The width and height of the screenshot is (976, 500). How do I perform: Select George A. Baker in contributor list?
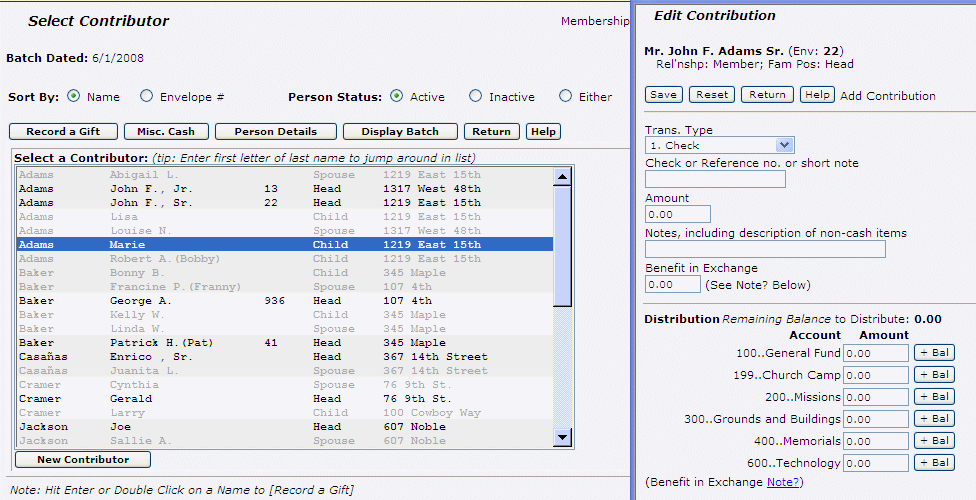140,300
